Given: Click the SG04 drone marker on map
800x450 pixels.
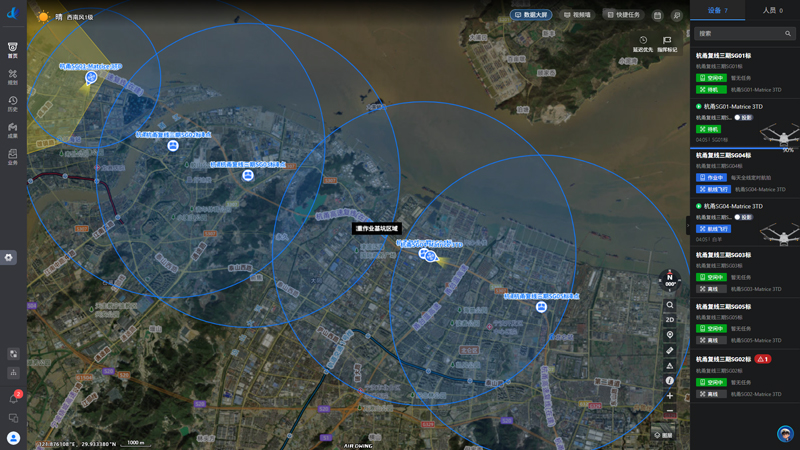Looking at the screenshot, I should click(429, 256).
